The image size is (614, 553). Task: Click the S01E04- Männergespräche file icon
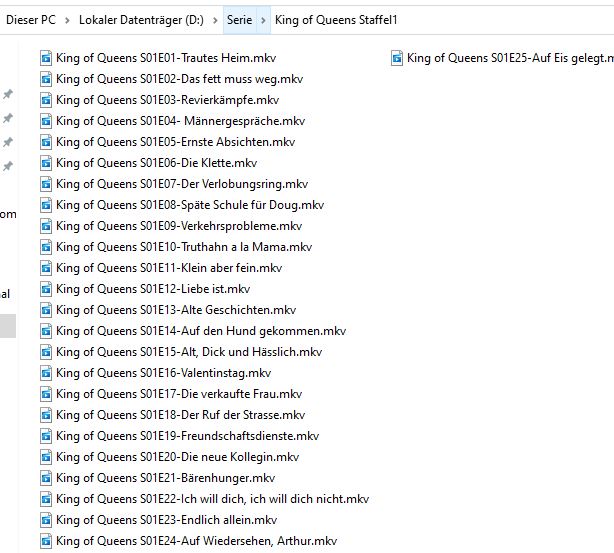46,121
